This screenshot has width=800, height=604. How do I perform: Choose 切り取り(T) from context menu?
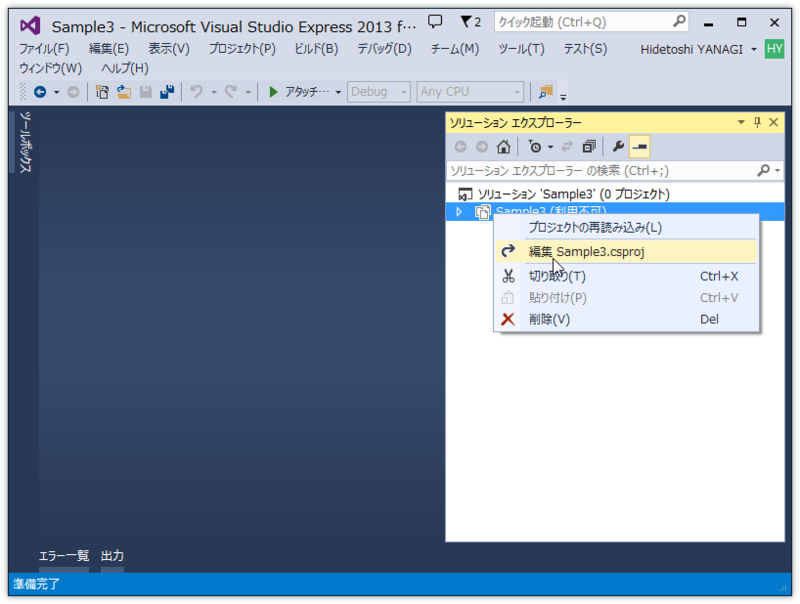tap(626, 276)
